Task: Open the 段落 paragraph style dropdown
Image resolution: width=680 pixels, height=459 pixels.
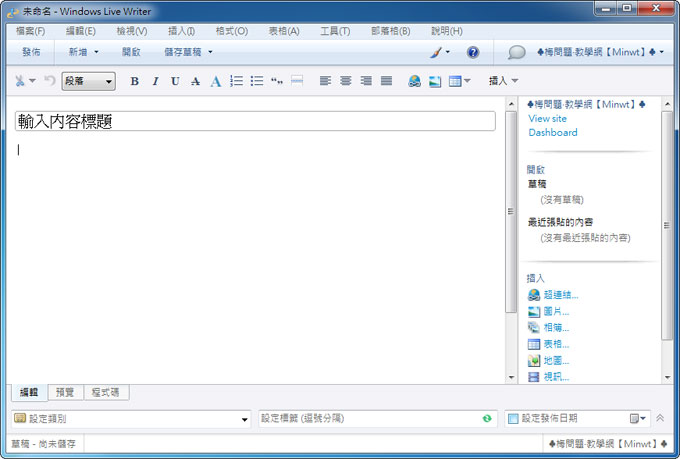Action: pos(88,81)
